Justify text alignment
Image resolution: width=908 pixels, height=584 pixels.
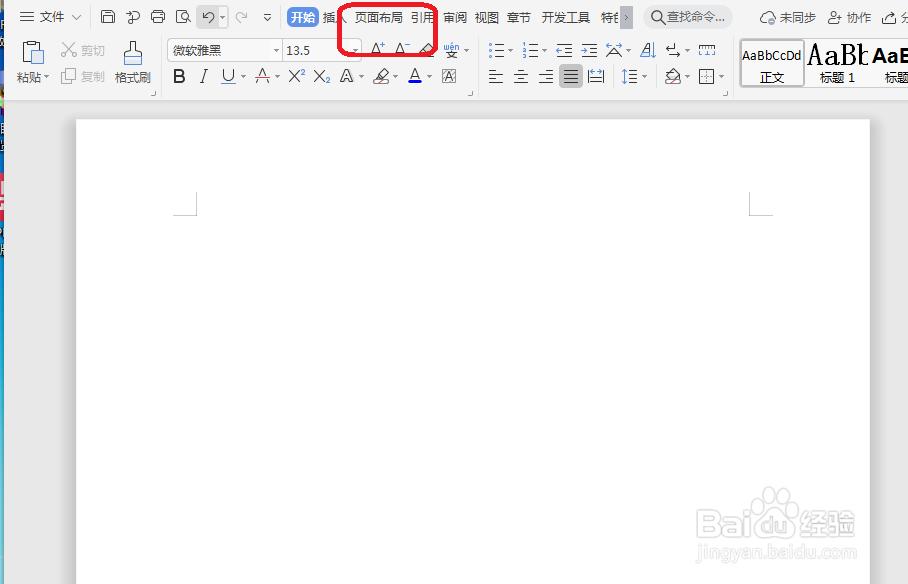click(571, 76)
